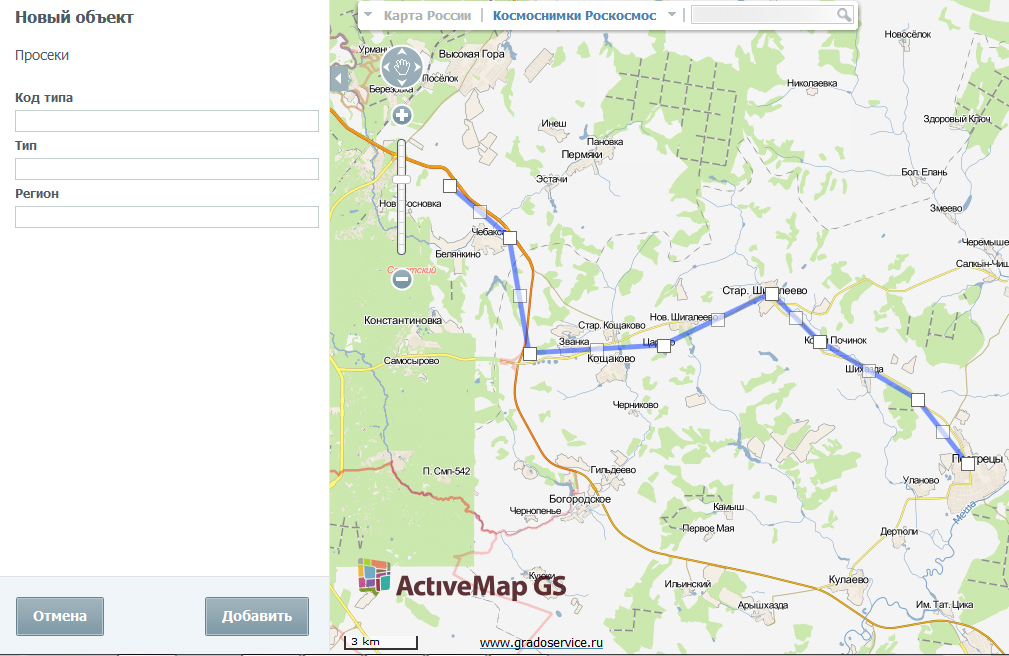Open the dropdown arrow before Карта России
The height and width of the screenshot is (656, 1009).
(368, 14)
